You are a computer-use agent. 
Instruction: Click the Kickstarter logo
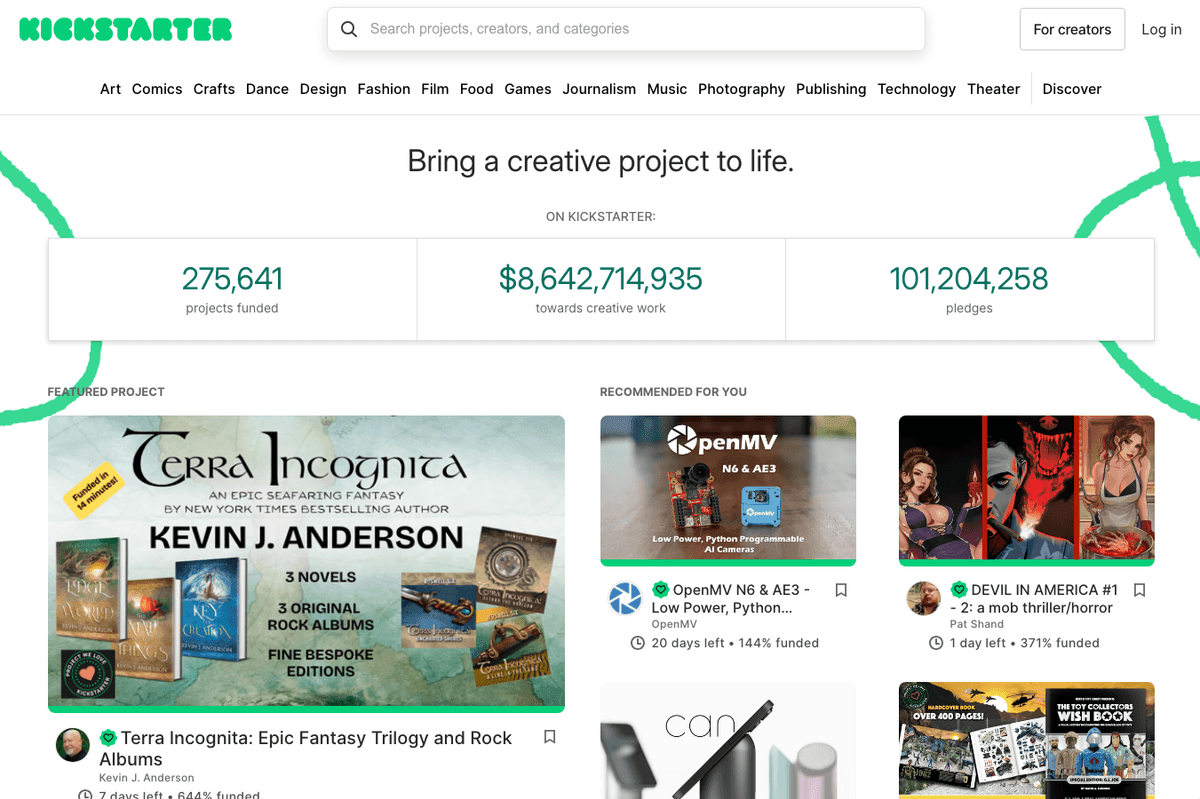126,29
